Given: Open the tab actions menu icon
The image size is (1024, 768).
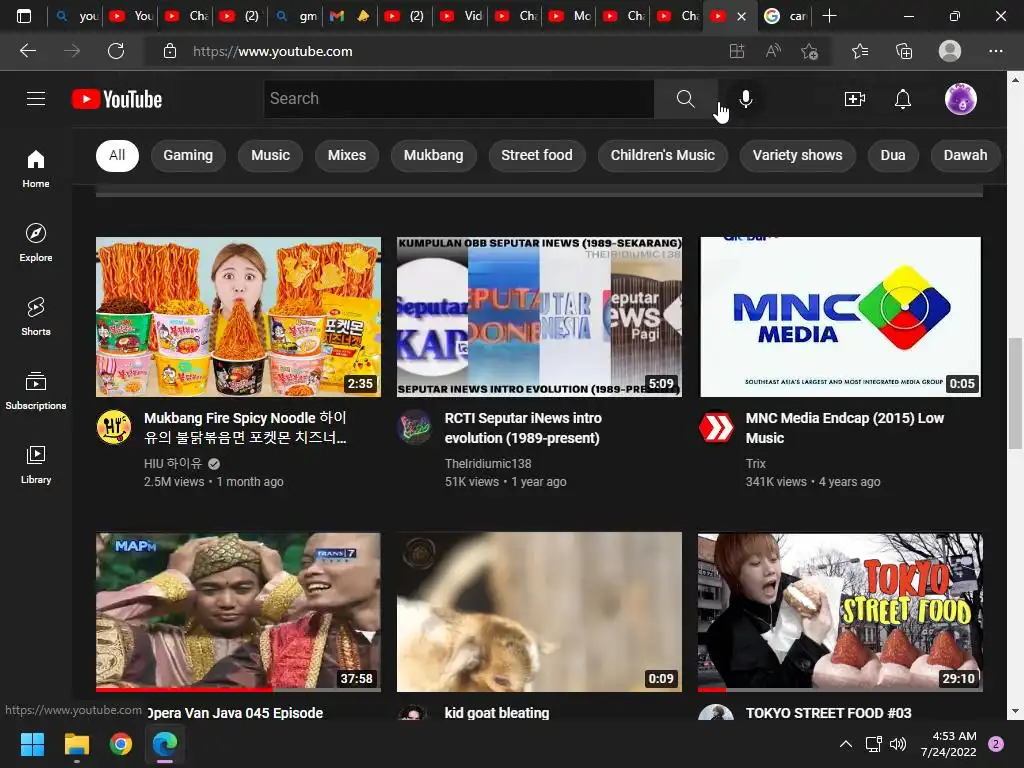Looking at the screenshot, I should (24, 16).
